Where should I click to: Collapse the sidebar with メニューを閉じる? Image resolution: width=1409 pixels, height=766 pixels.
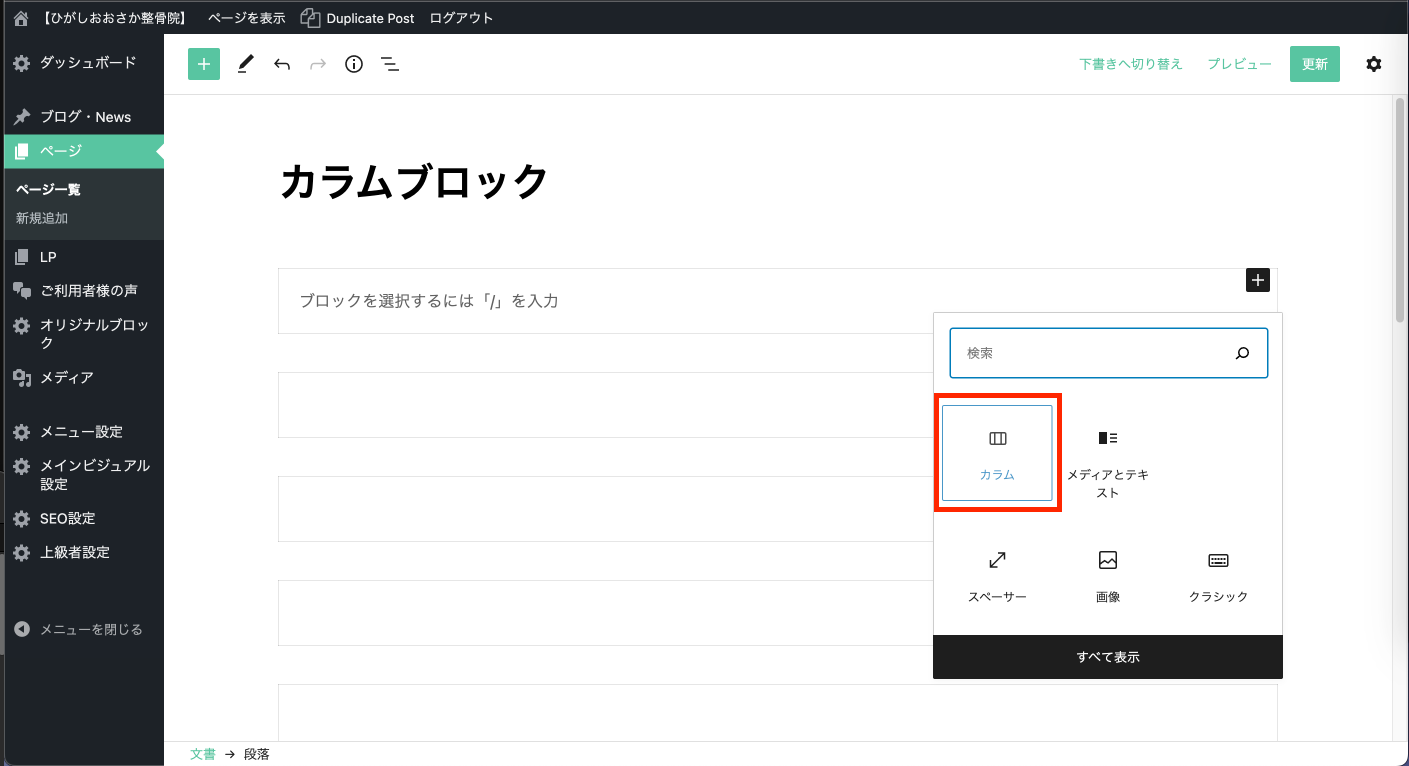(x=80, y=629)
